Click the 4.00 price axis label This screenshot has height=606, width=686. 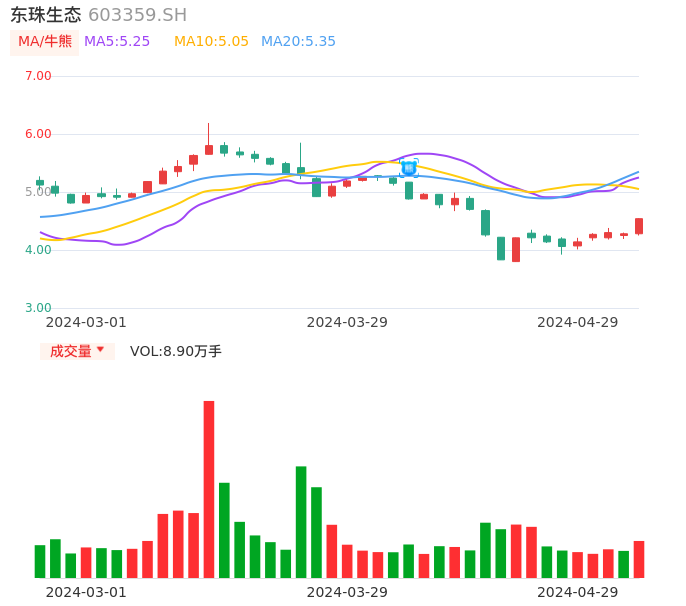click(38, 250)
